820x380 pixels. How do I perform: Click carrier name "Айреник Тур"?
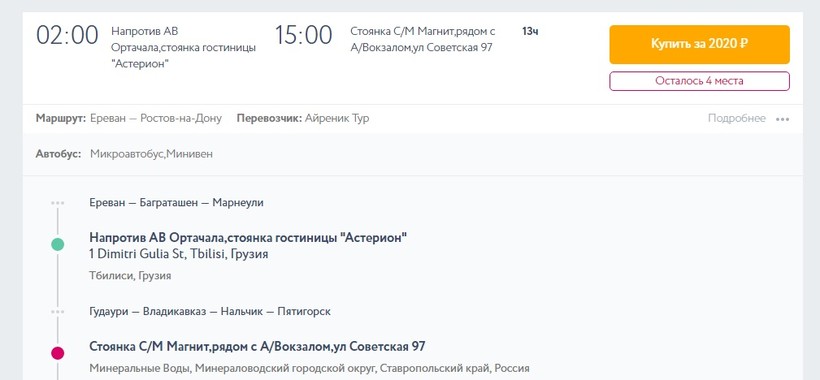click(x=337, y=118)
